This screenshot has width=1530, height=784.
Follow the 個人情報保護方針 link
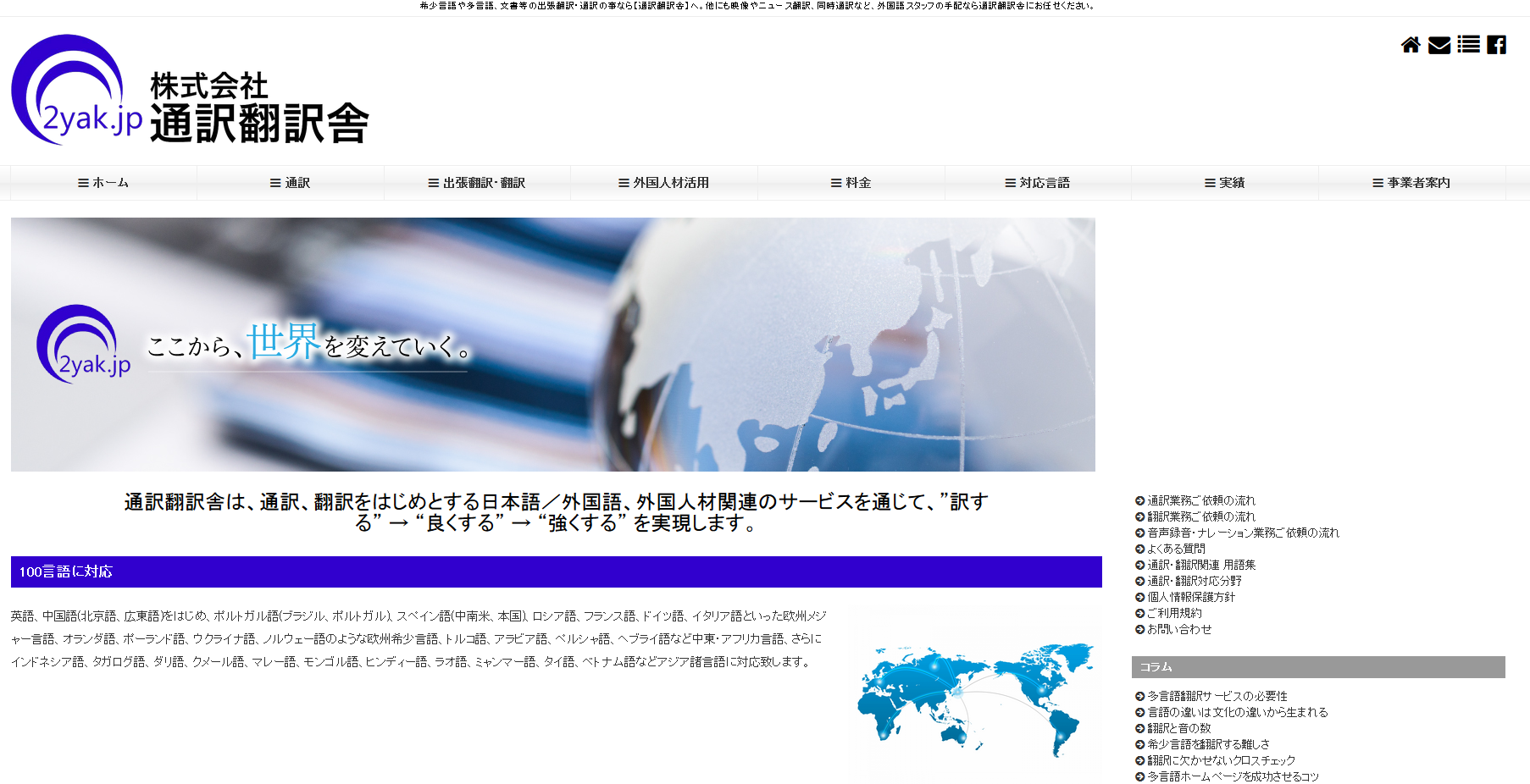1190,598
